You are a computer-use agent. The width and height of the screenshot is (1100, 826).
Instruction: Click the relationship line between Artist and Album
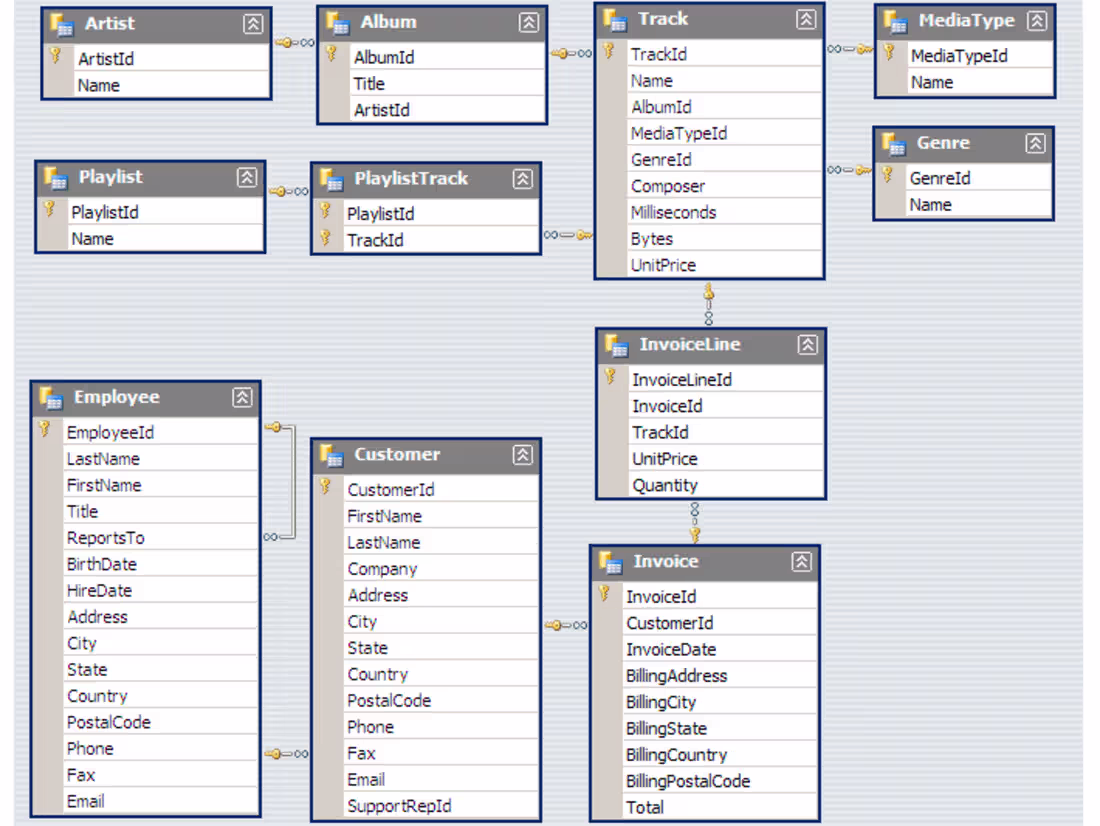tap(293, 43)
